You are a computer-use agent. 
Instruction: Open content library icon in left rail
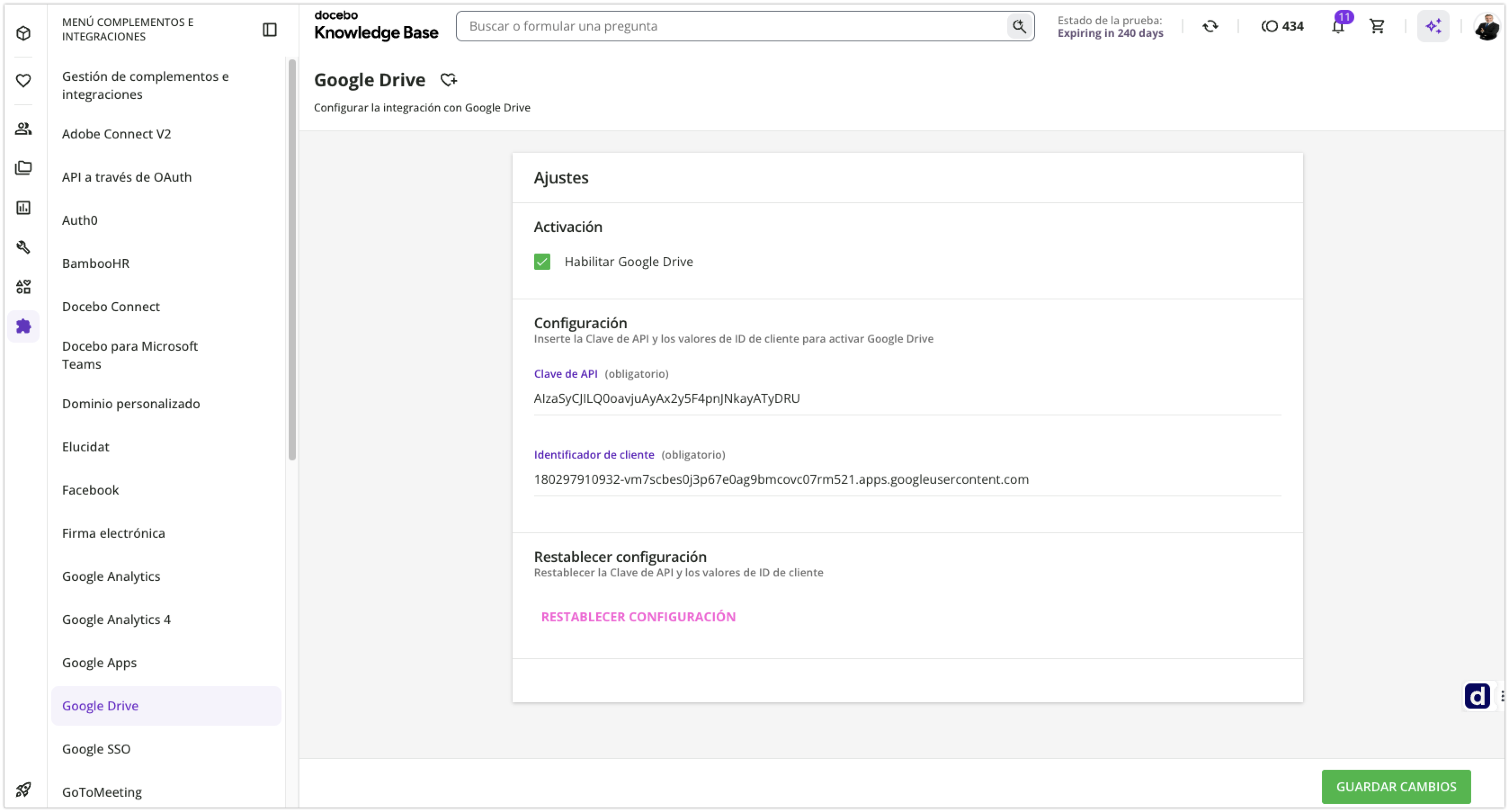[23, 168]
